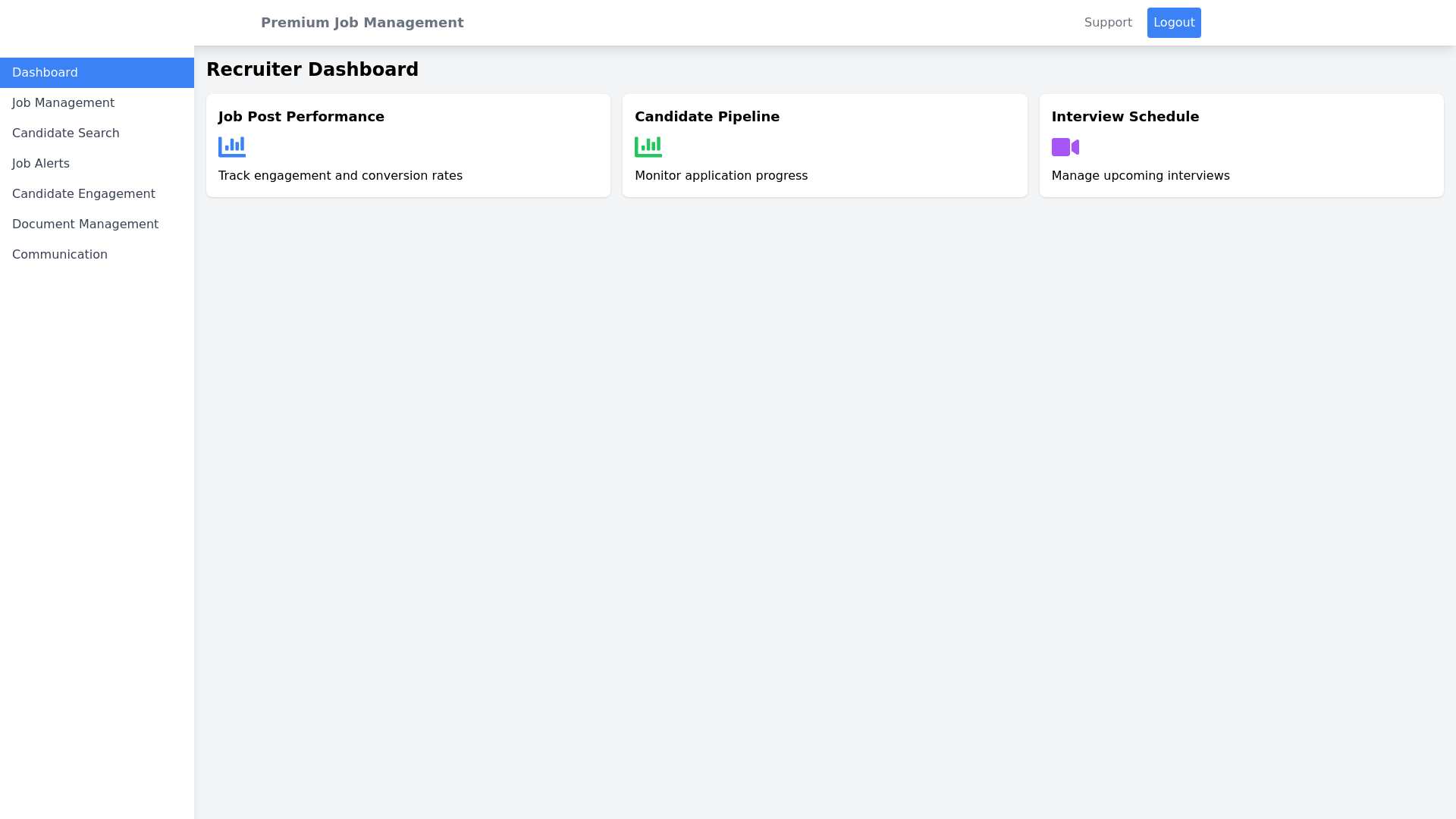This screenshot has width=1456, height=819.
Task: Click the green chart icon in Candidate Pipeline
Action: tap(648, 146)
